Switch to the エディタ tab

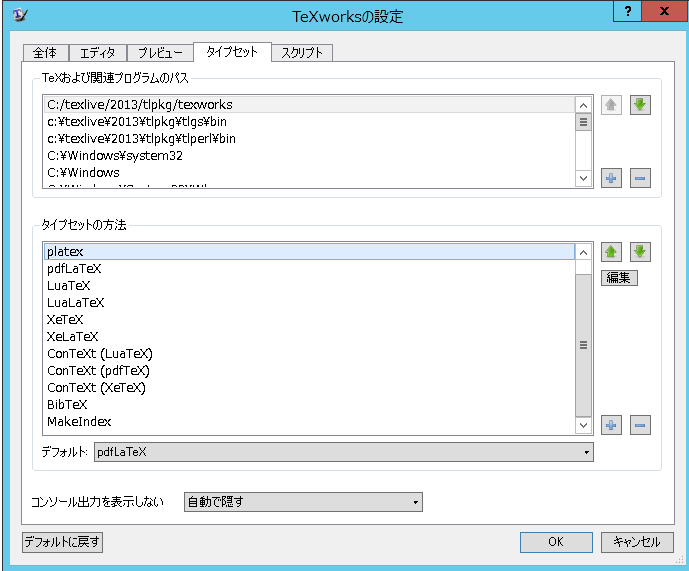point(98,53)
